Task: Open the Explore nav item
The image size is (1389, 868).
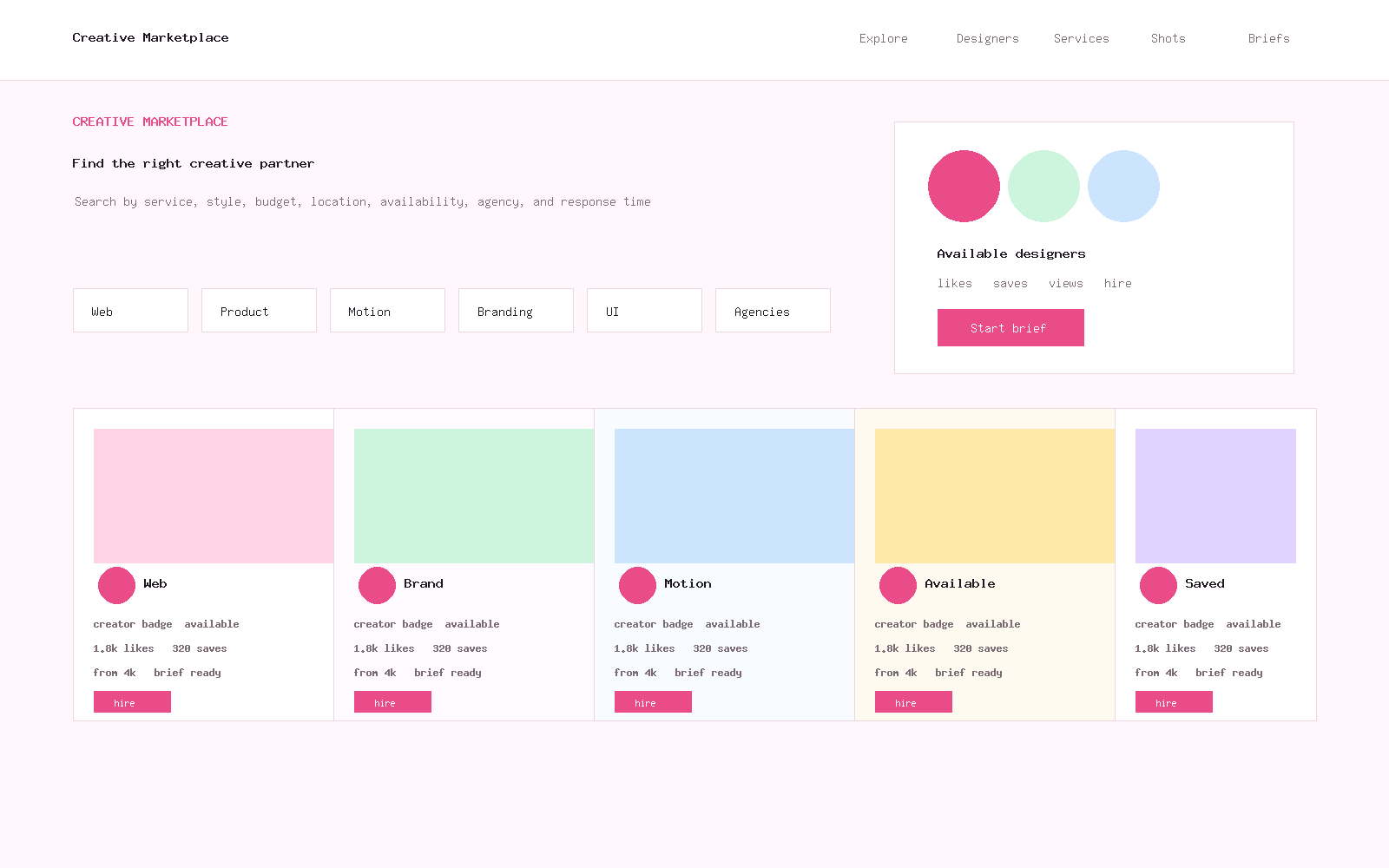Action: tap(883, 38)
